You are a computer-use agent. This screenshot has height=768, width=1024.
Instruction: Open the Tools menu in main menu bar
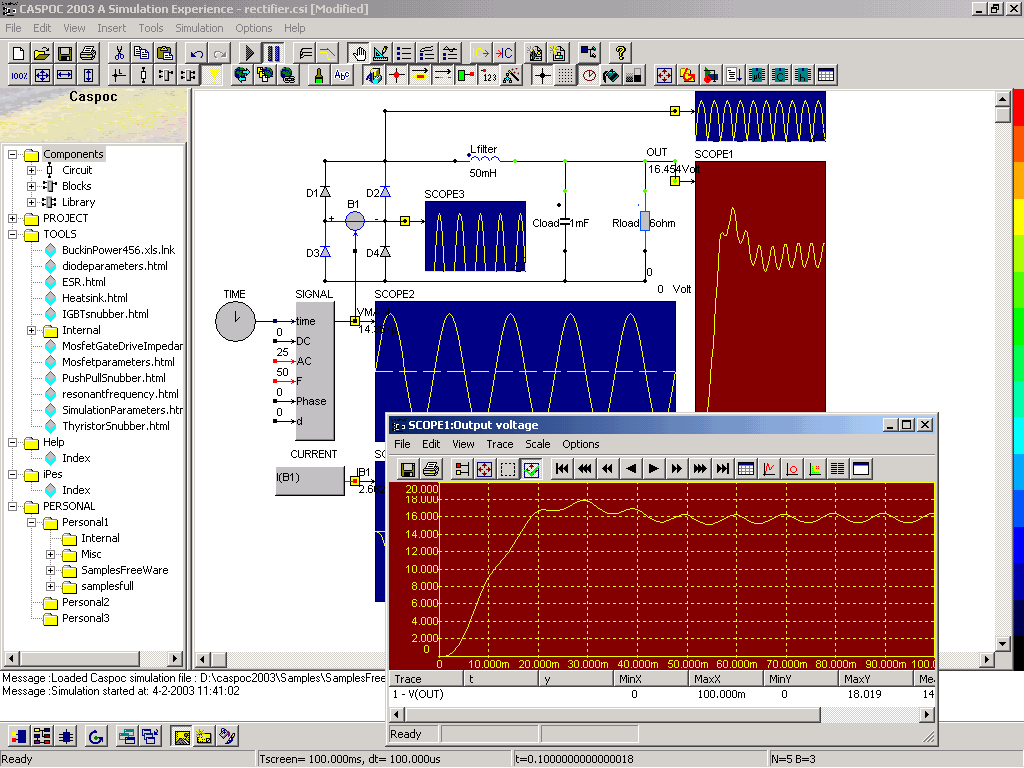coord(151,28)
